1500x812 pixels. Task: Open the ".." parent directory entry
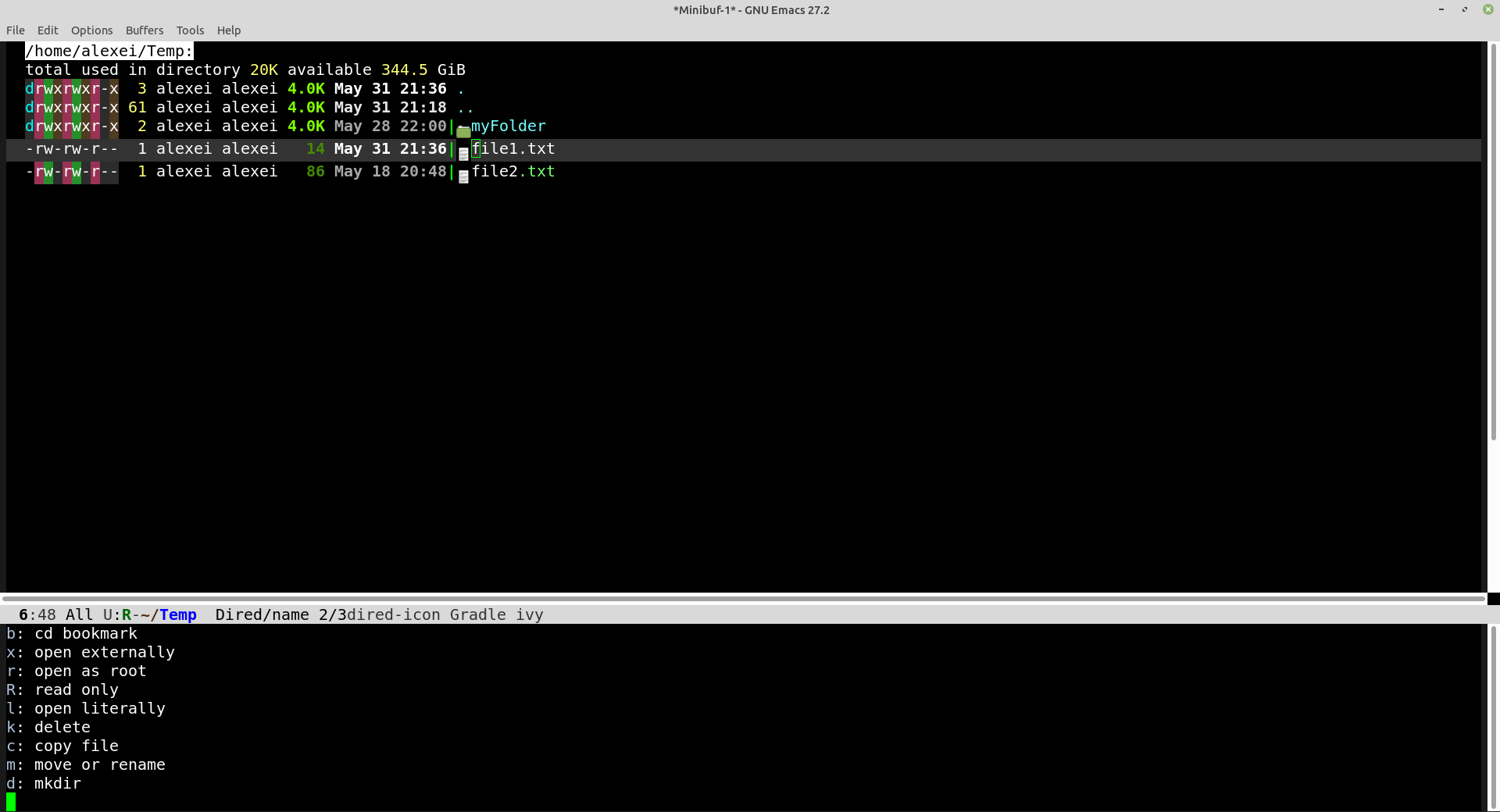[x=466, y=108]
